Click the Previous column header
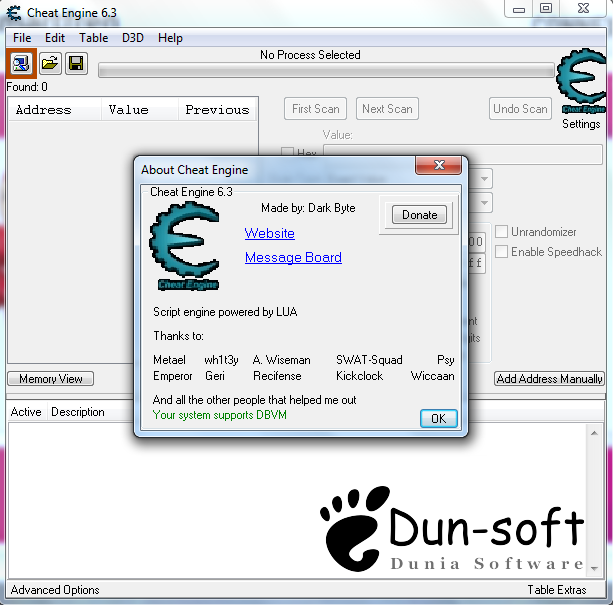Screen dimensions: 613x605 pyautogui.click(x=217, y=109)
